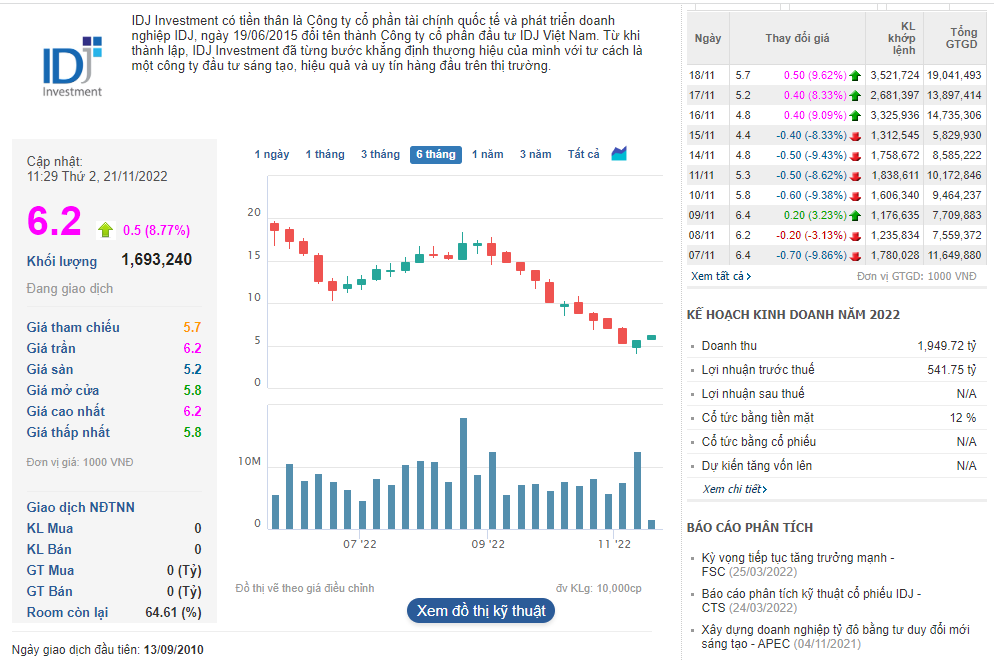Click the Đang giao dịch status text
The width and height of the screenshot is (994, 661).
(x=70, y=288)
